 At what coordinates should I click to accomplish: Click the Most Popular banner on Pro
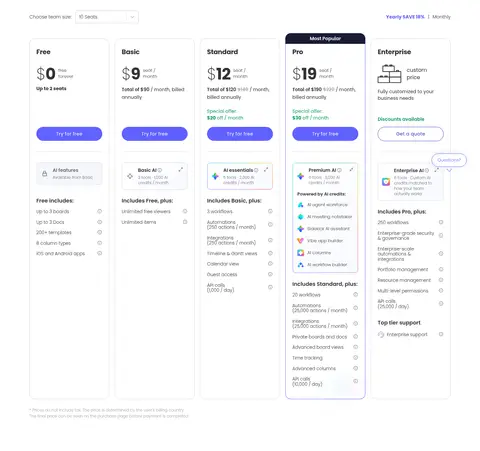click(x=325, y=38)
